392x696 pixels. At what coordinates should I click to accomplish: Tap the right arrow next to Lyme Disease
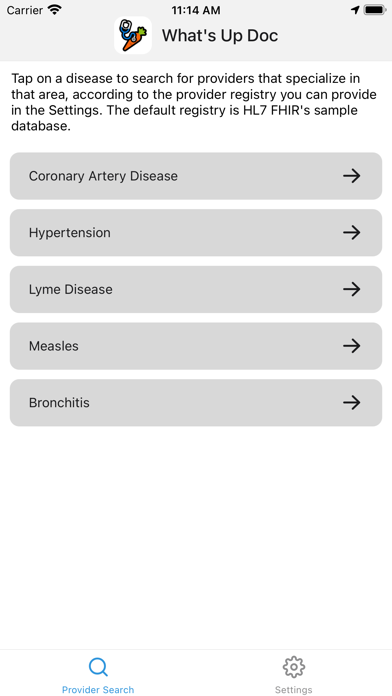(x=352, y=289)
